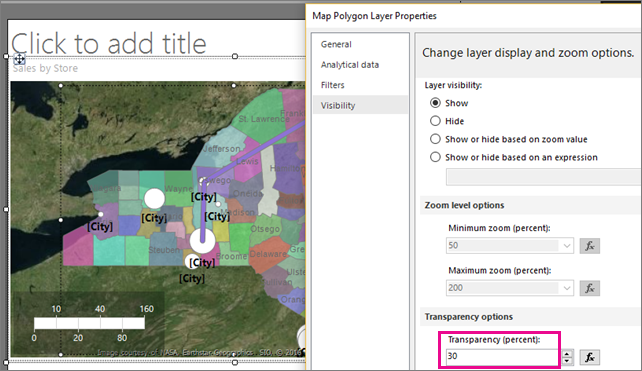Click the Transparency percent input field
This screenshot has width=642, height=371.
pos(503,356)
